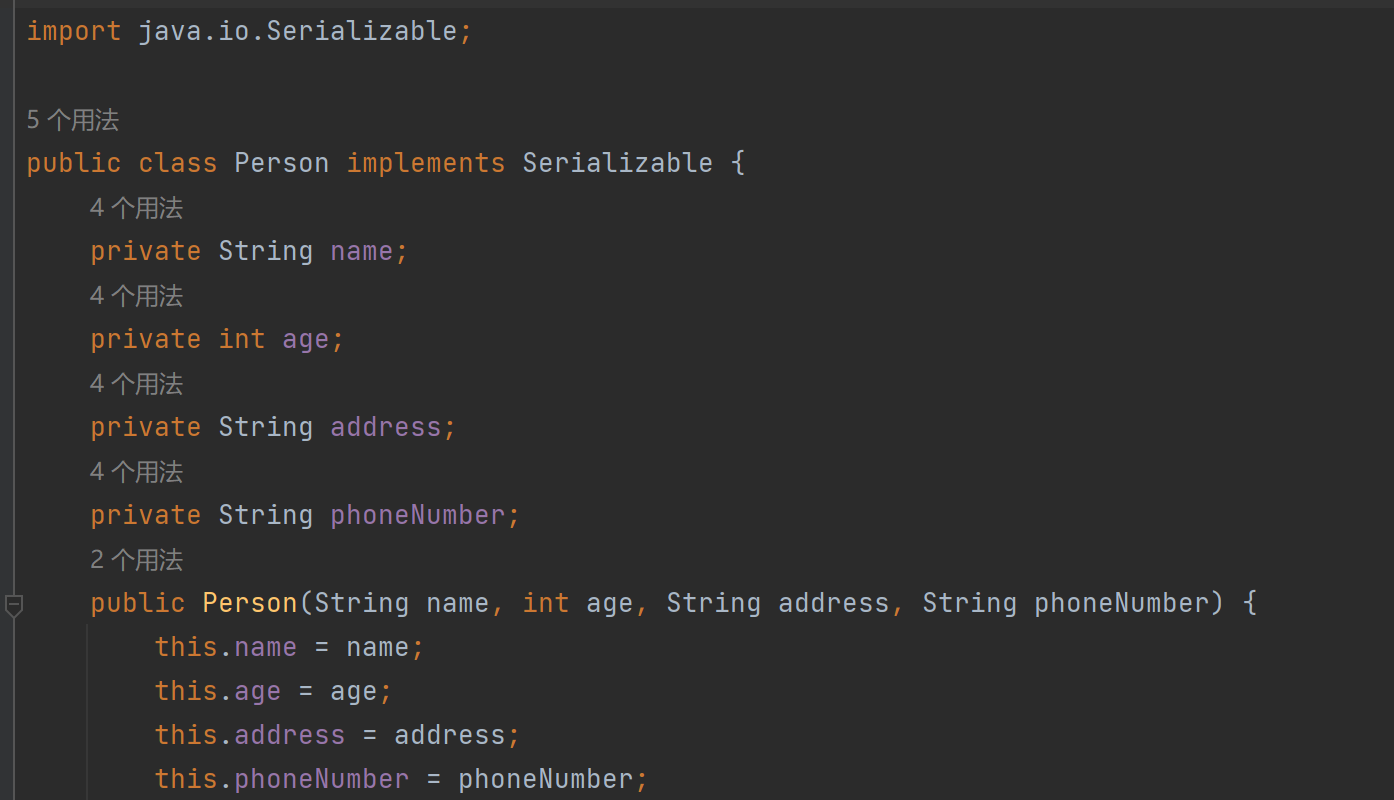
Task: Open the "2 个用法" hint above constructor
Action: click(136, 560)
